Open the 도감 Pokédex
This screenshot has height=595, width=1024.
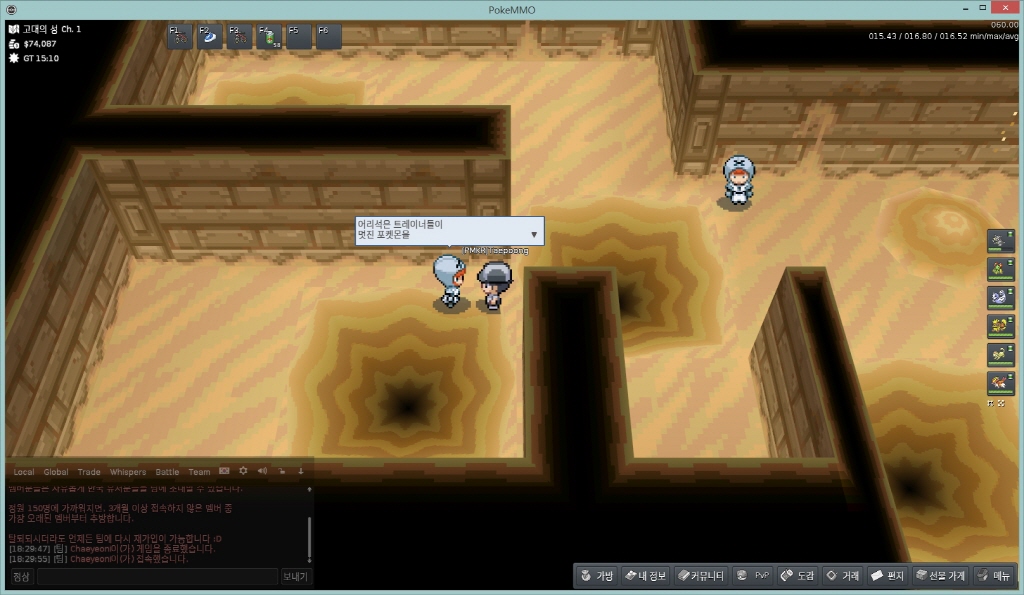[x=797, y=576]
